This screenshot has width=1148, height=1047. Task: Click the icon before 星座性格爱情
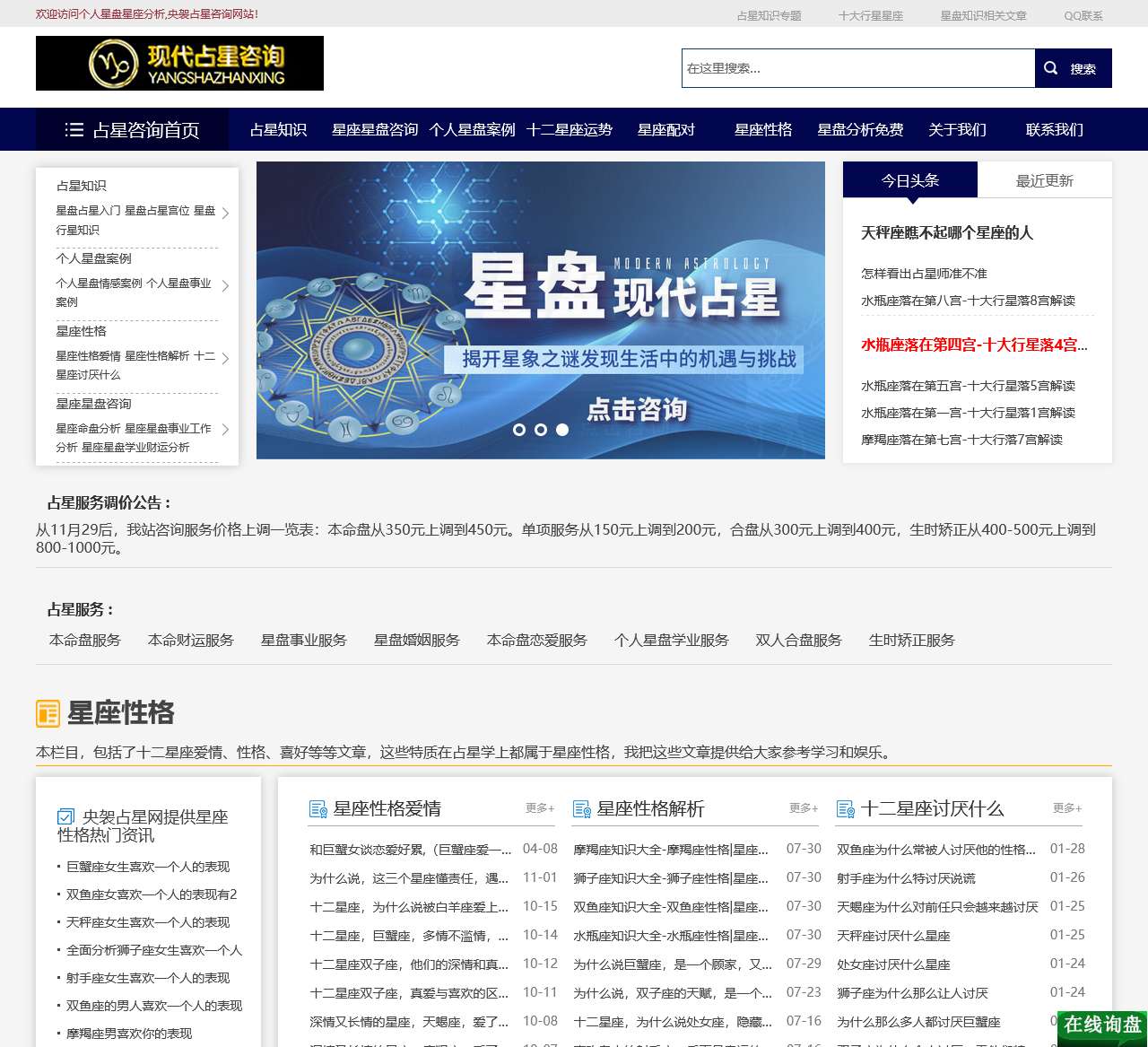pyautogui.click(x=317, y=809)
